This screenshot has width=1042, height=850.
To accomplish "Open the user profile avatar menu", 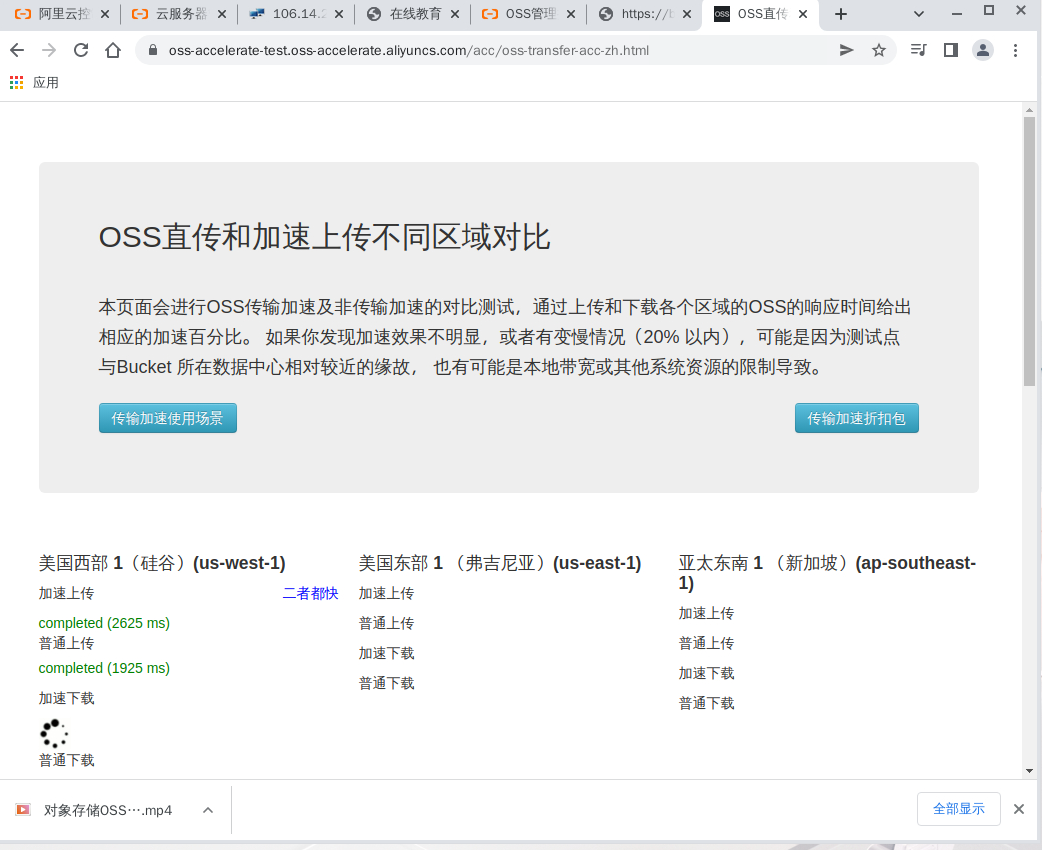I will coord(983,50).
